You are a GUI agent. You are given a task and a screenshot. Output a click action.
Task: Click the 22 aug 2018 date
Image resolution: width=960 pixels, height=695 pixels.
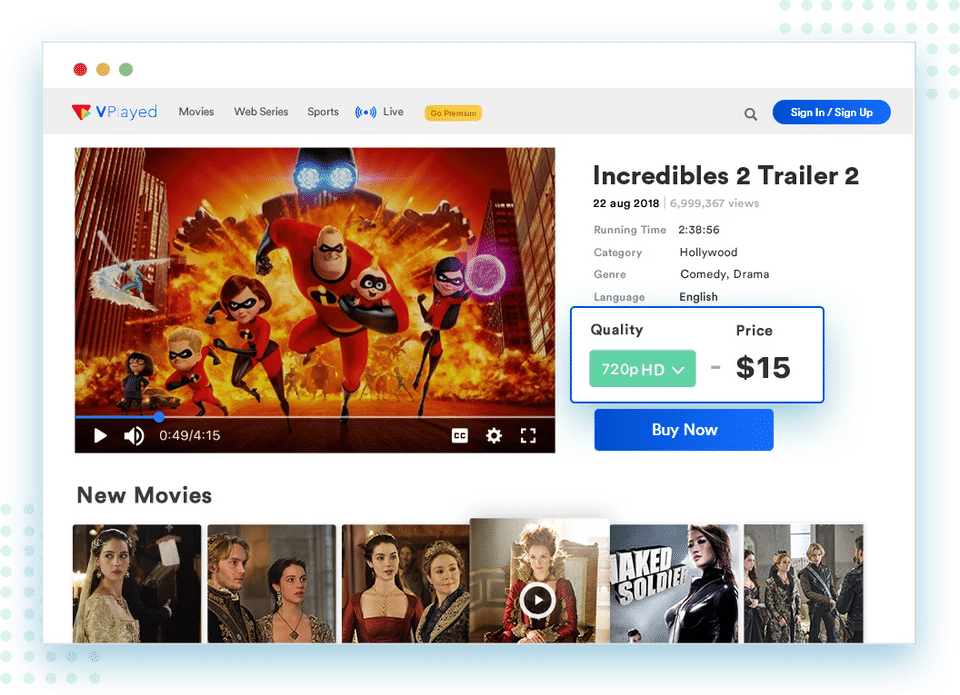[x=626, y=203]
